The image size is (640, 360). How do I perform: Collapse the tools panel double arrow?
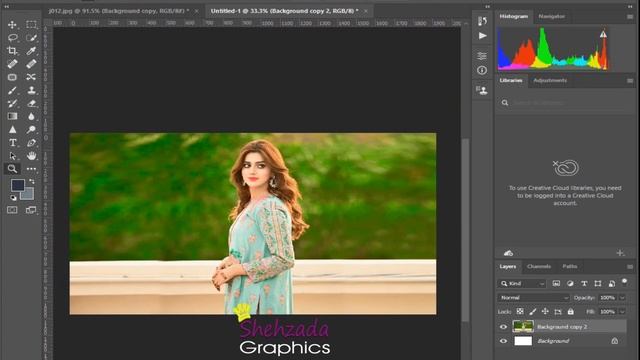click(7, 7)
